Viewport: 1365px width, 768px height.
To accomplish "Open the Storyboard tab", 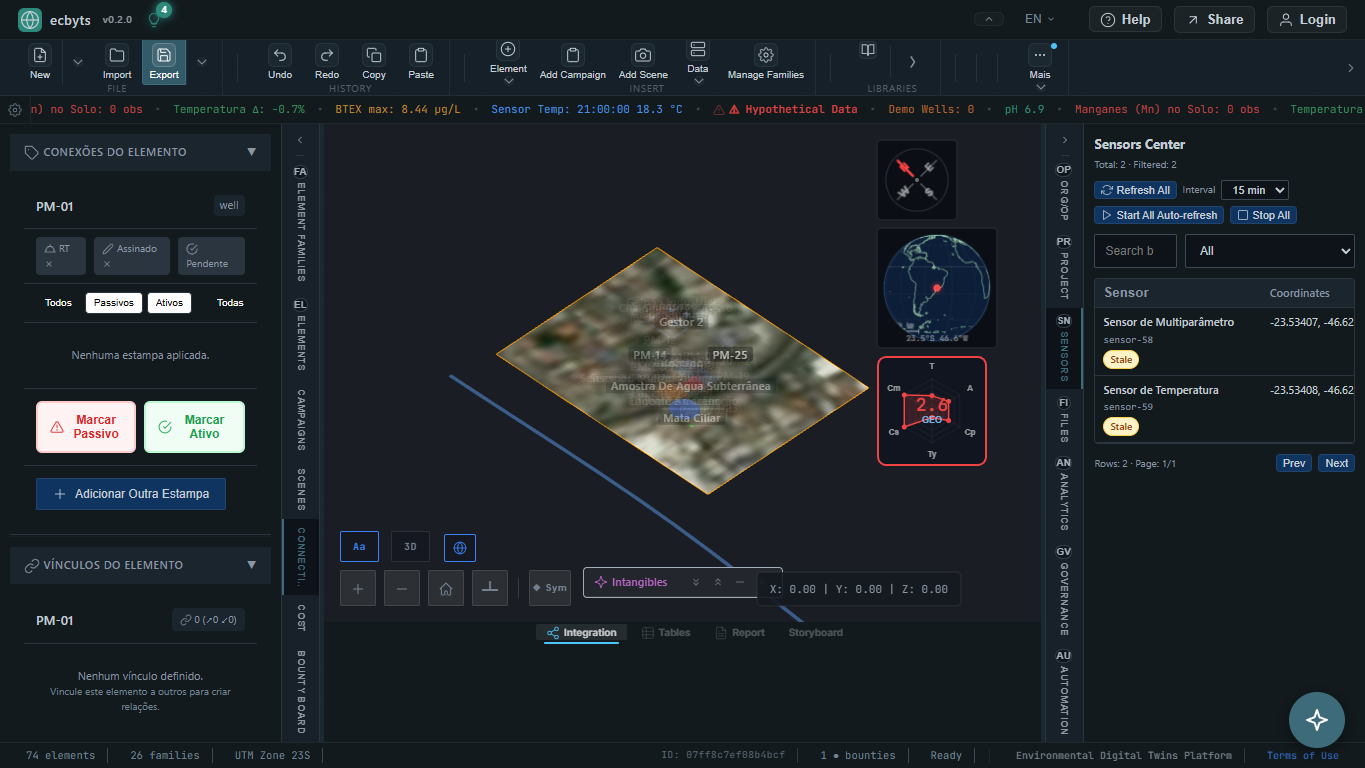I will click(x=816, y=633).
